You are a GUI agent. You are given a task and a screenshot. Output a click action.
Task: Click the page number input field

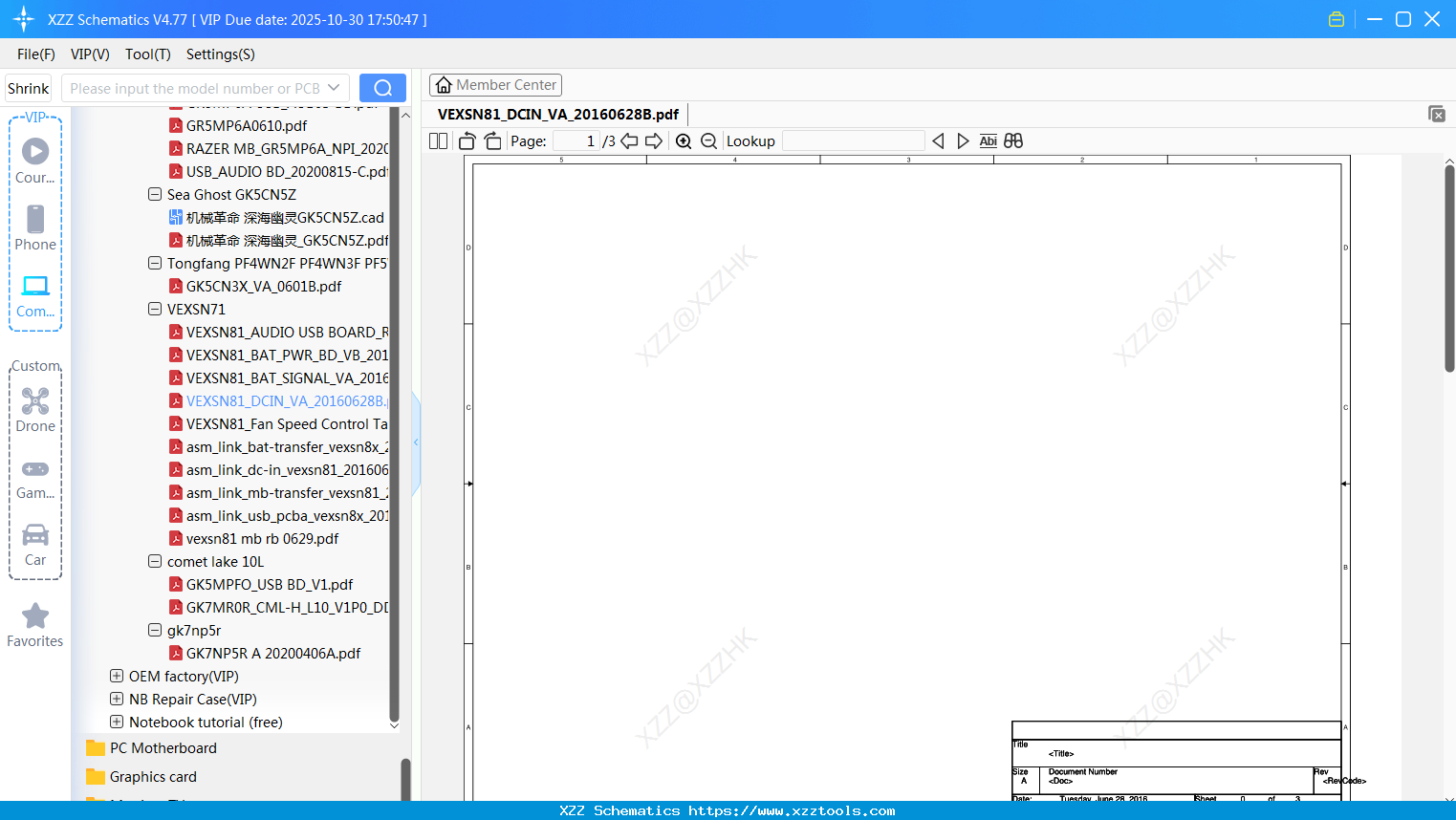coord(576,141)
